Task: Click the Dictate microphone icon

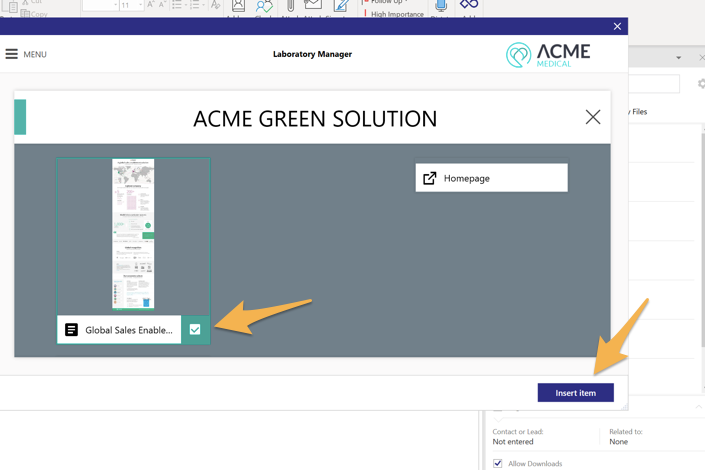Action: pos(441,5)
